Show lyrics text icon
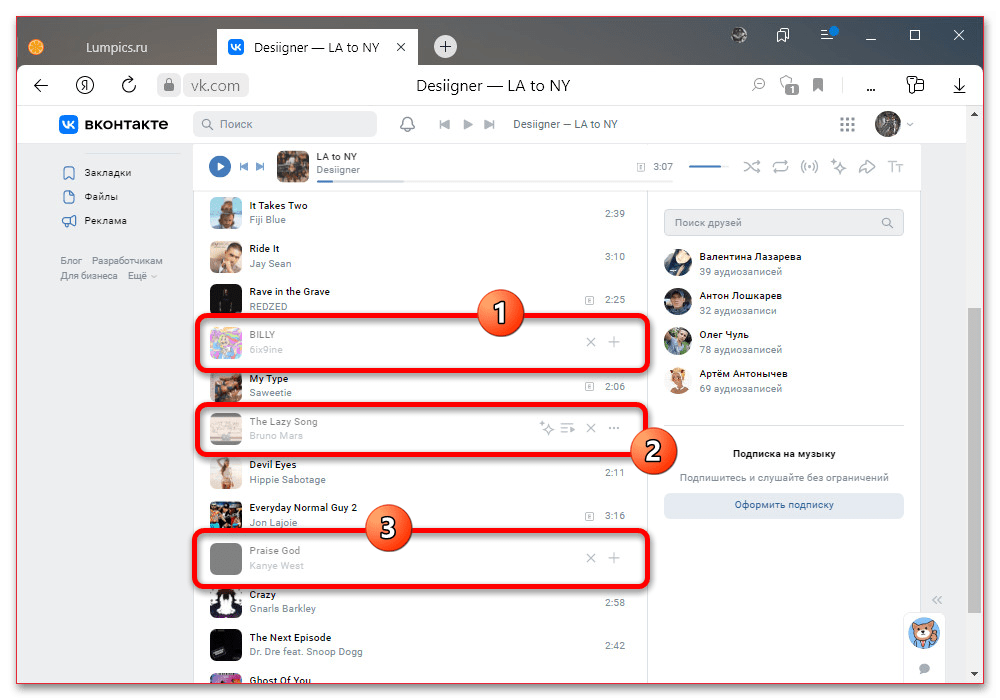Viewport: 1000px width, 700px height. coord(895,167)
